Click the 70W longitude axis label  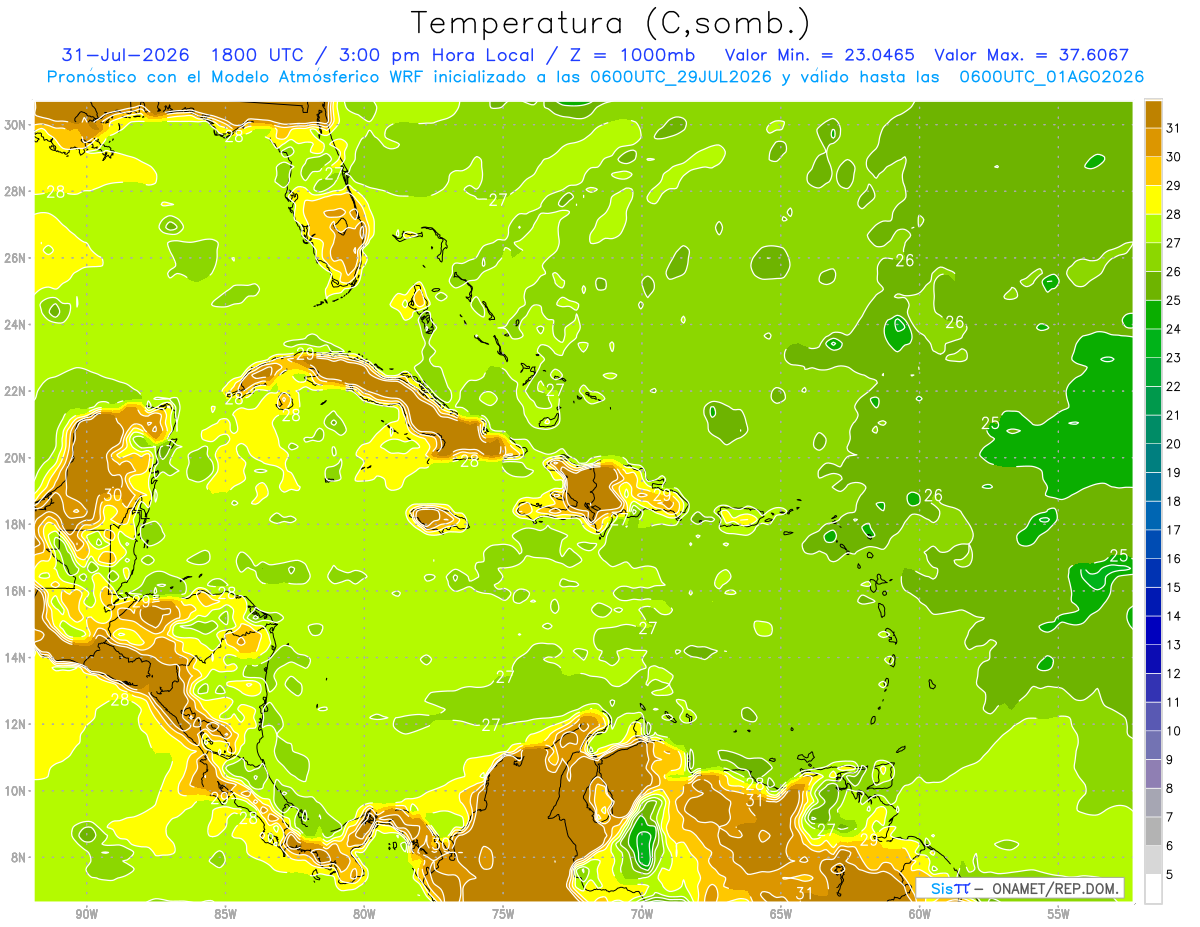643,914
